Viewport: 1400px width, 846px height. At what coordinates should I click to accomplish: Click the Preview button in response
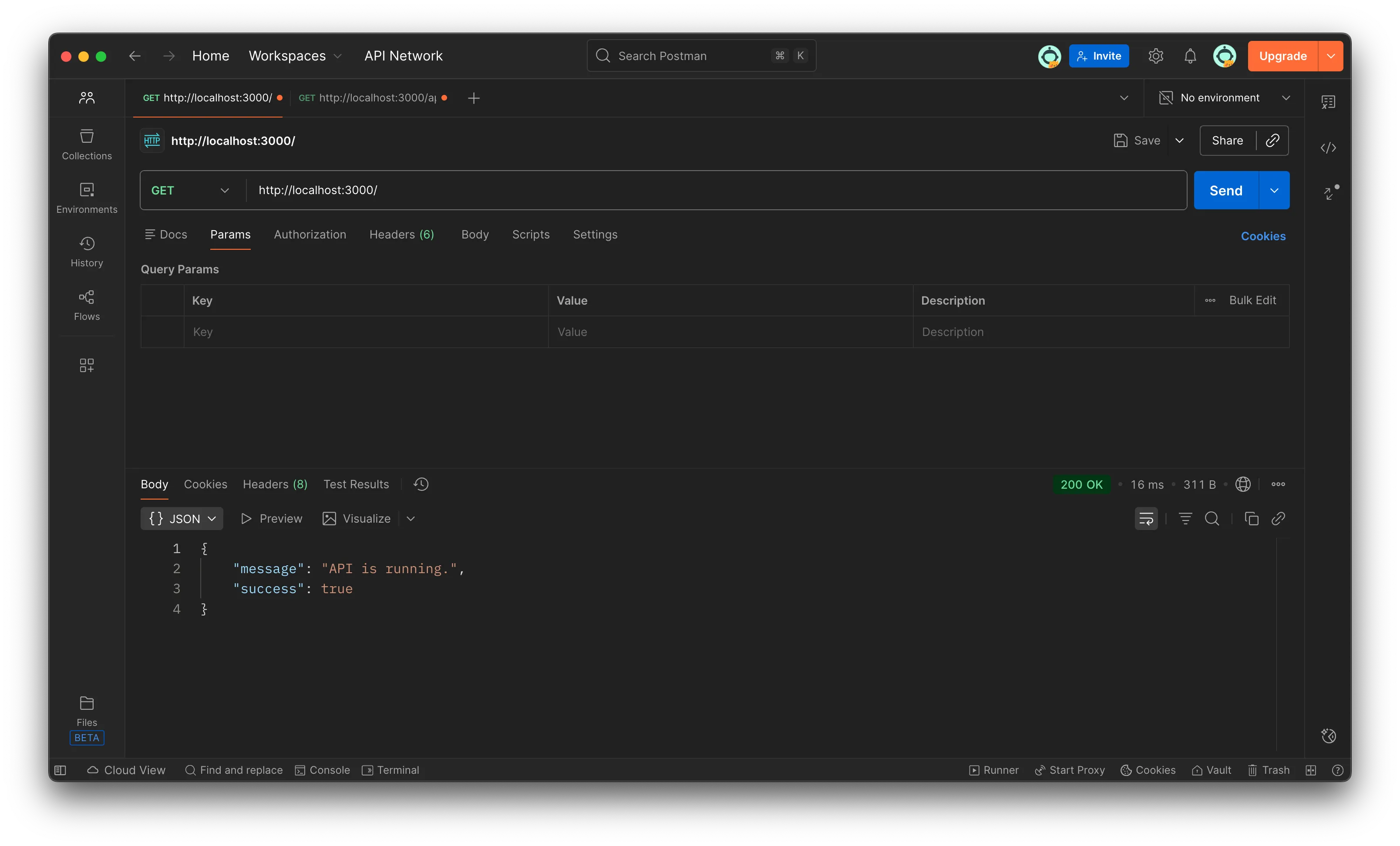[271, 518]
